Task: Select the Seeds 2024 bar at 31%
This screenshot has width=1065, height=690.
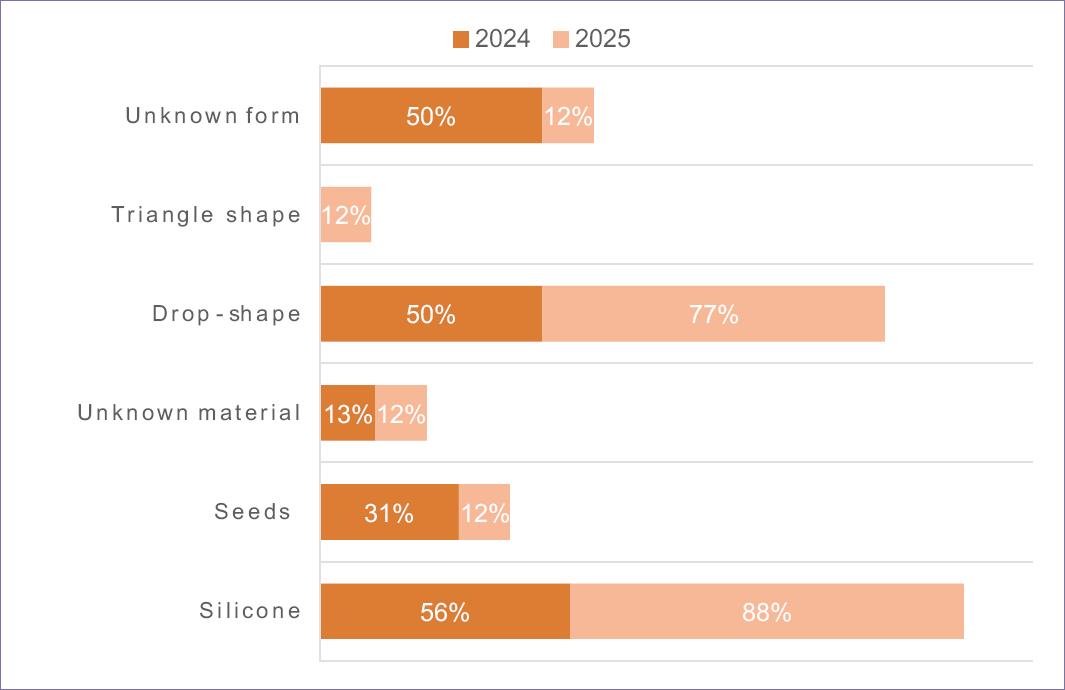Action: point(389,512)
